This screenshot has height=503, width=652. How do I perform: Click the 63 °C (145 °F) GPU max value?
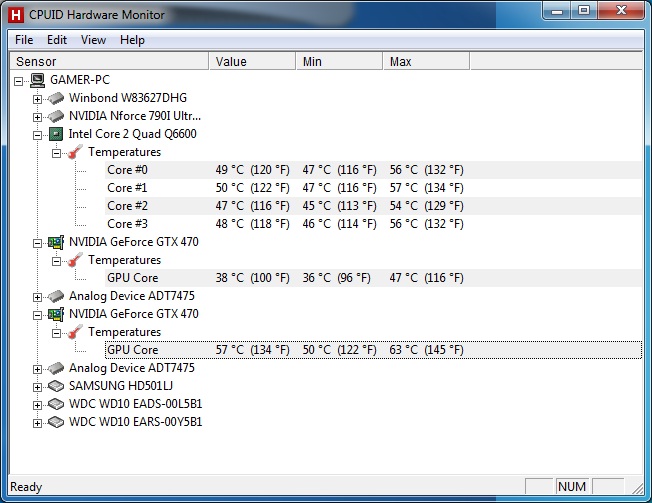pyautogui.click(x=426, y=350)
